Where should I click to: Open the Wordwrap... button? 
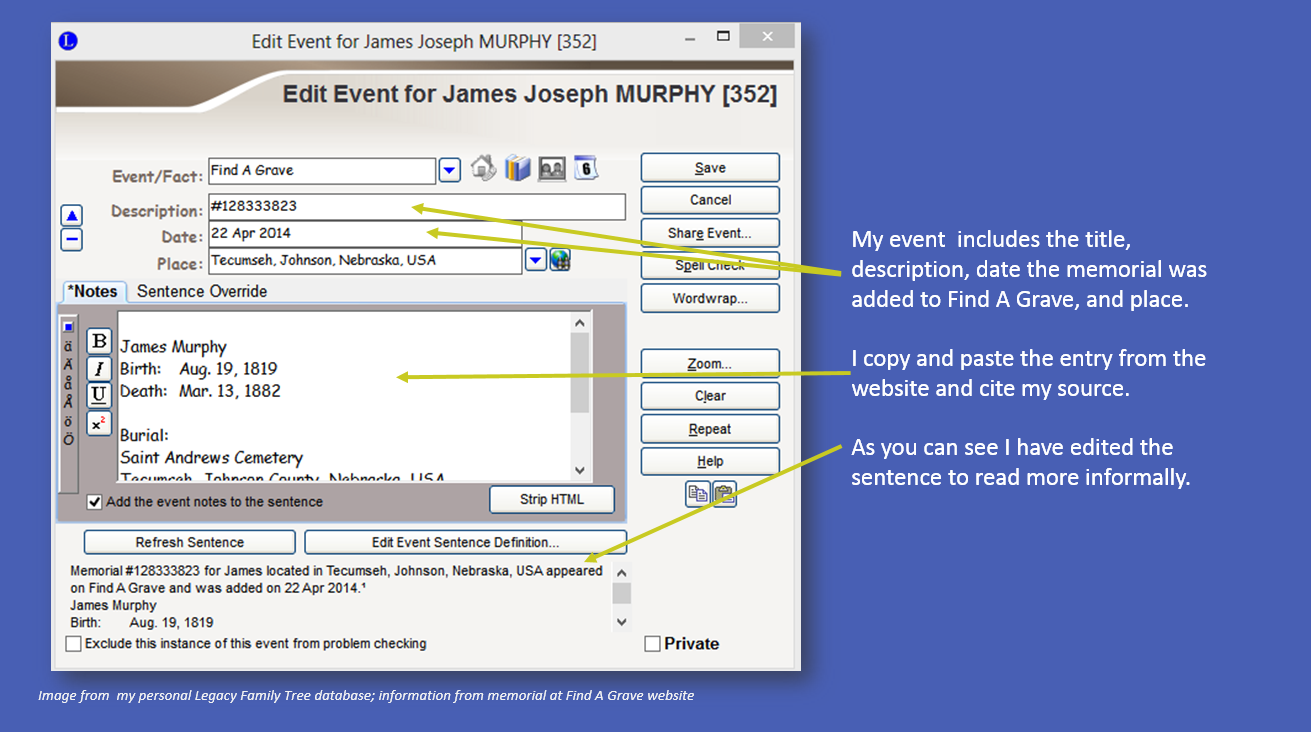710,298
